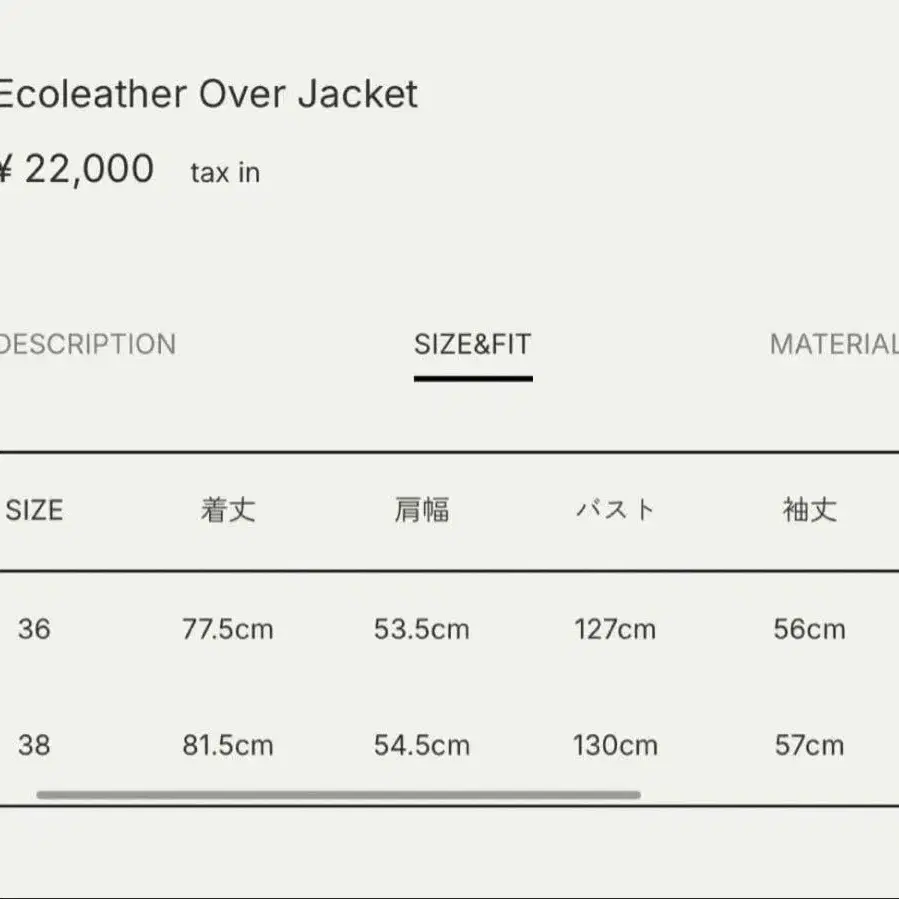Click the 袖丈 column header
899x899 pixels.
pos(809,511)
